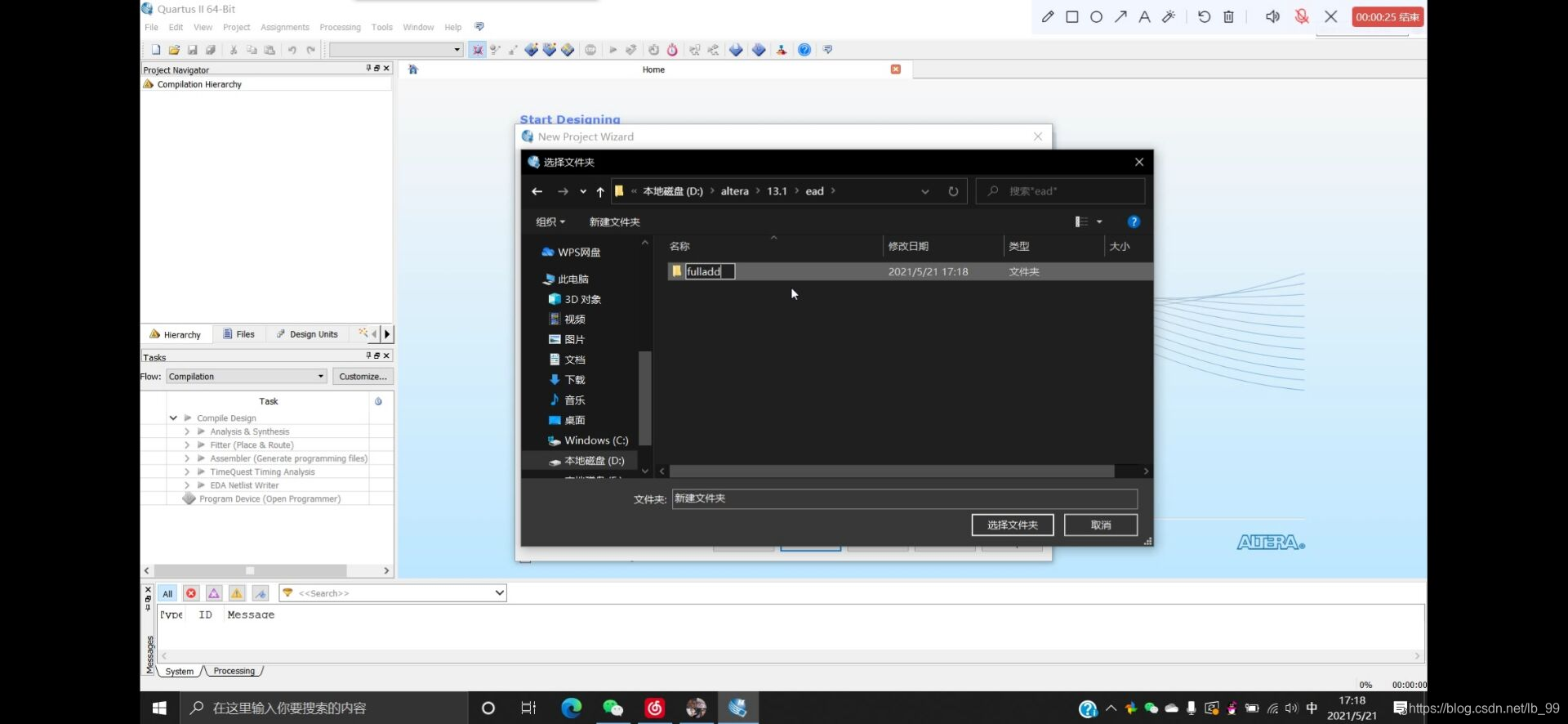Screen dimensions: 1568x724
Task: Collapse the Compile Design task
Action: [x=173, y=418]
